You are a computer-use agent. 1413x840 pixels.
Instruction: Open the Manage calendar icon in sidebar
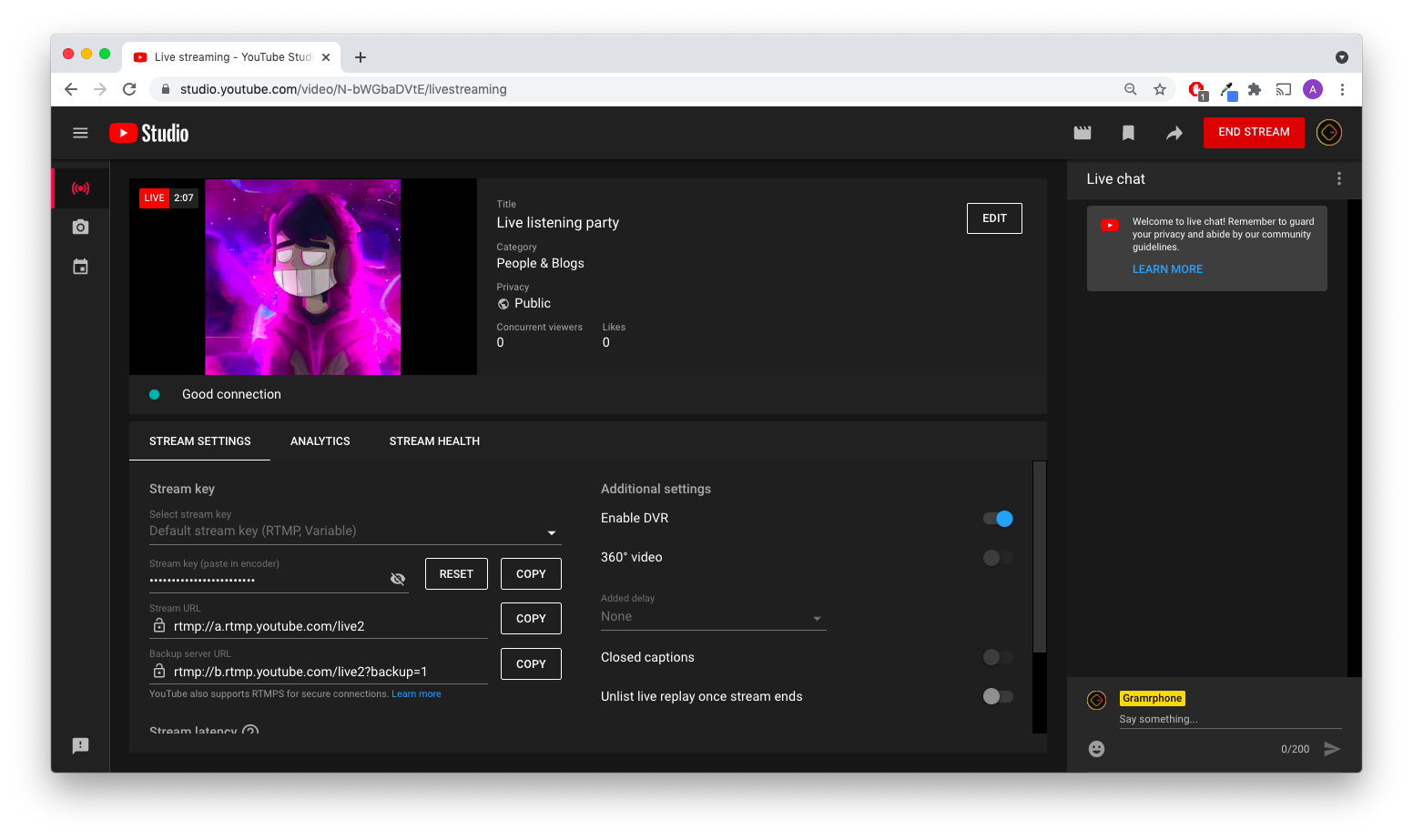81,267
